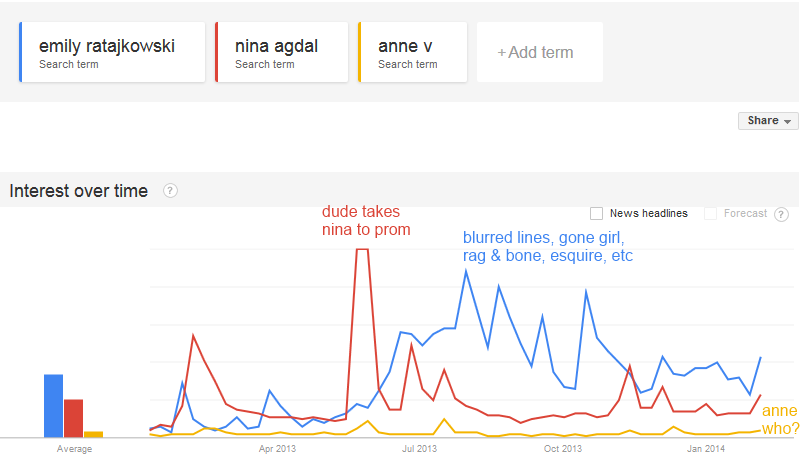Click the blue average bar
The image size is (806, 459).
tap(53, 406)
